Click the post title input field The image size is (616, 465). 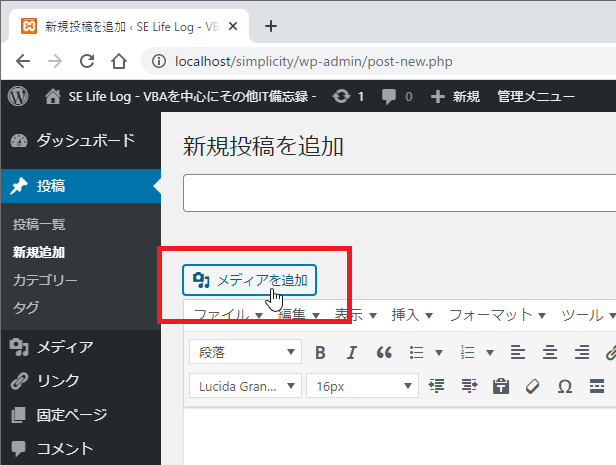(400, 192)
